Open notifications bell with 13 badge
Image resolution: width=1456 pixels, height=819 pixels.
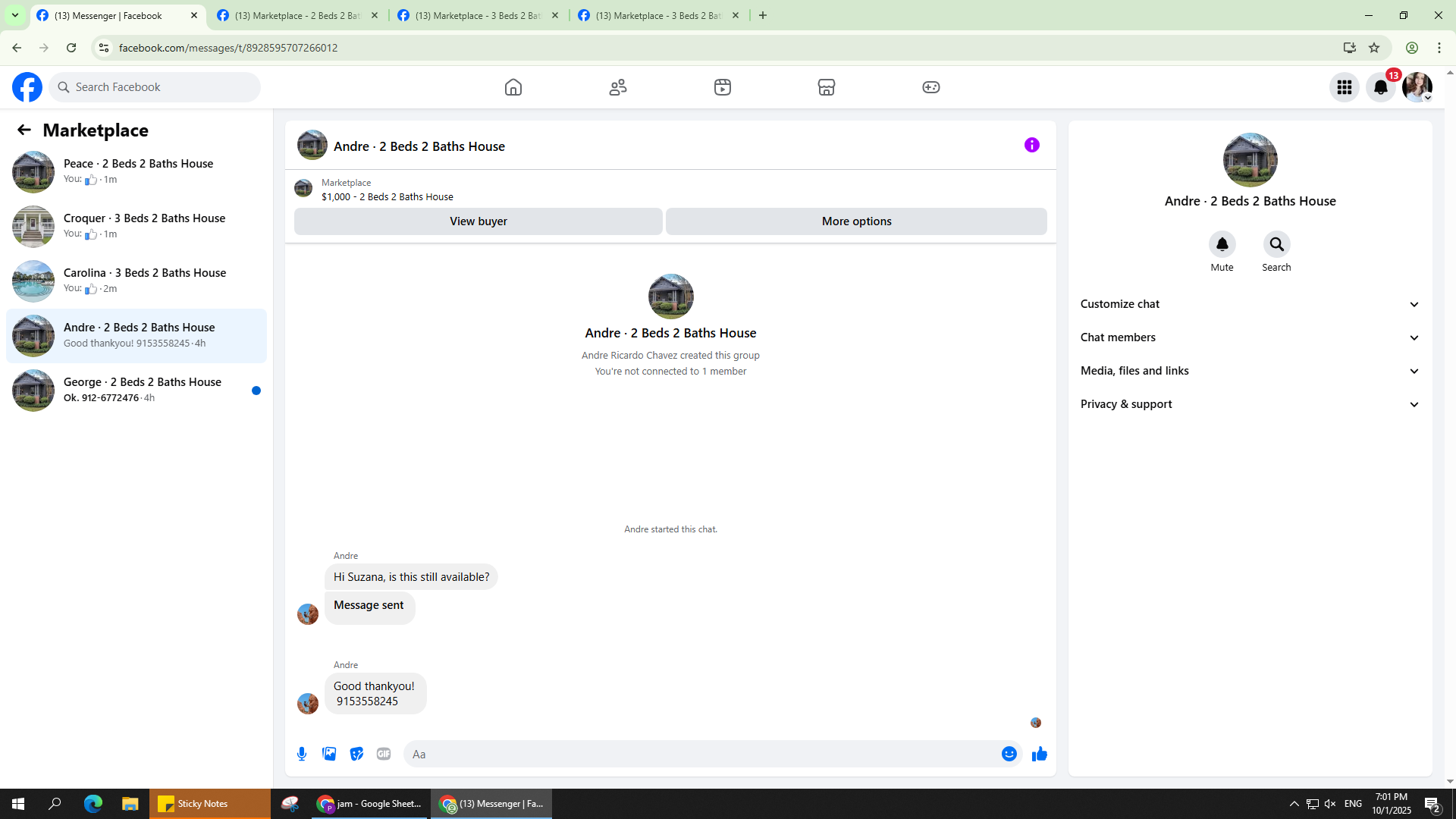[1381, 87]
